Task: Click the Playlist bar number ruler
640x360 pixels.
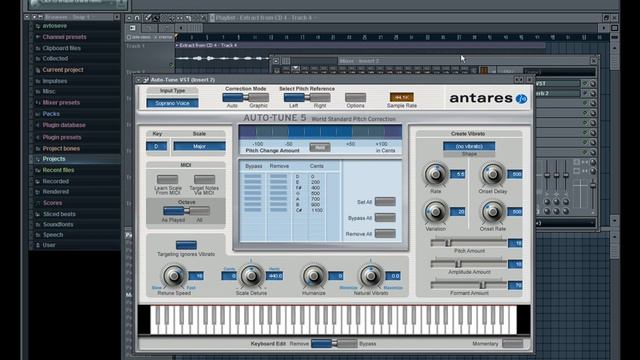Action: [392, 37]
